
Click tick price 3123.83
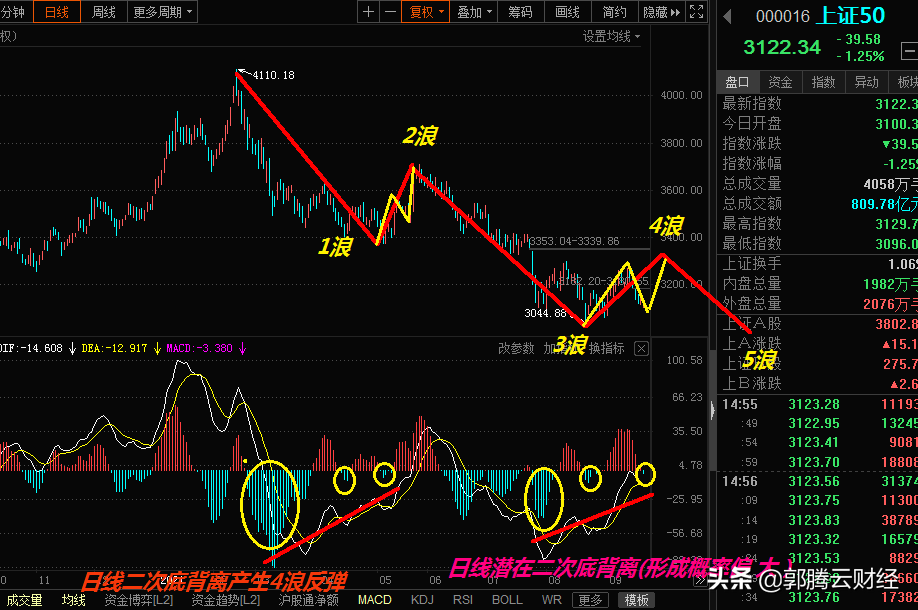click(814, 520)
